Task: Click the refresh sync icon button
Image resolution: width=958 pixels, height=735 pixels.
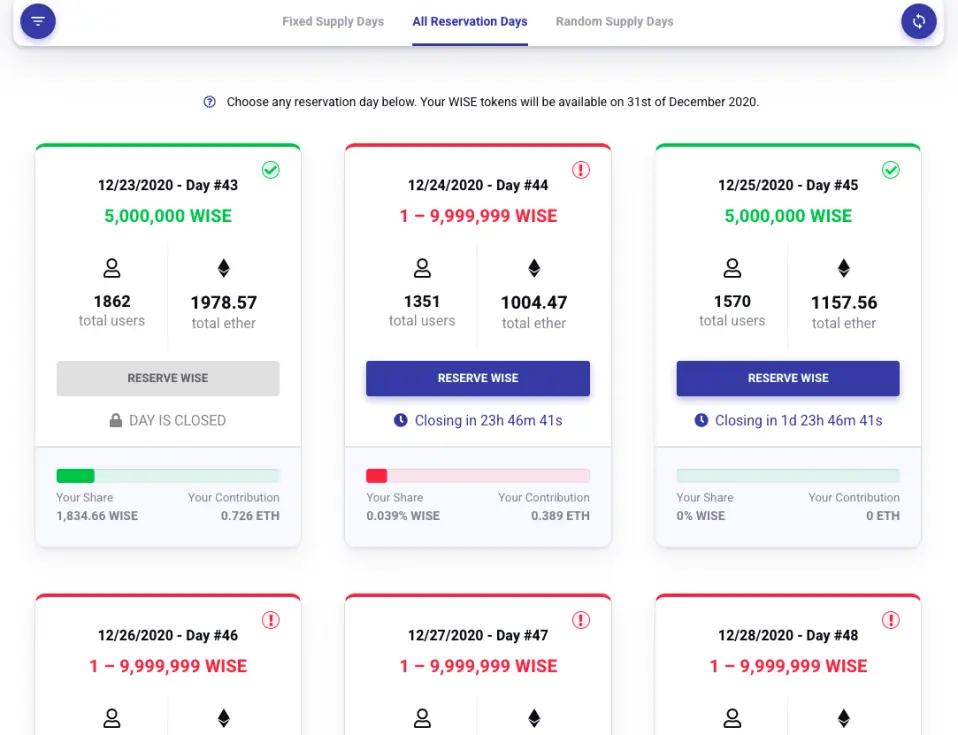Action: click(918, 21)
